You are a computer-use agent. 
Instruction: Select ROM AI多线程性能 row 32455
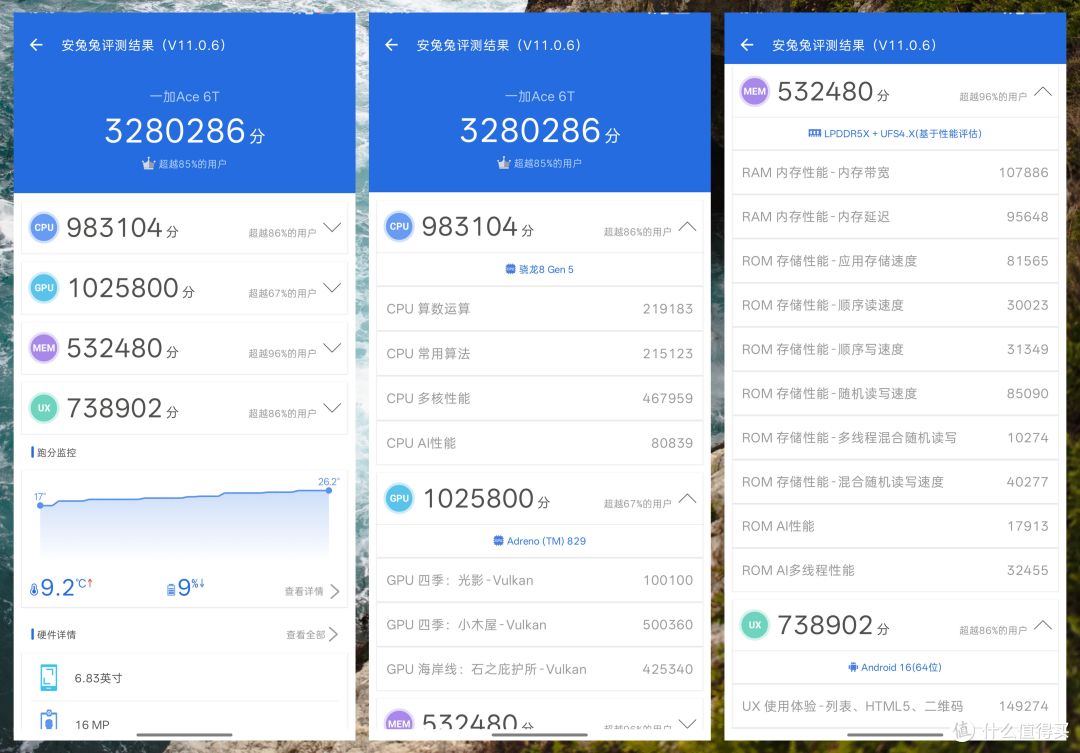point(895,570)
